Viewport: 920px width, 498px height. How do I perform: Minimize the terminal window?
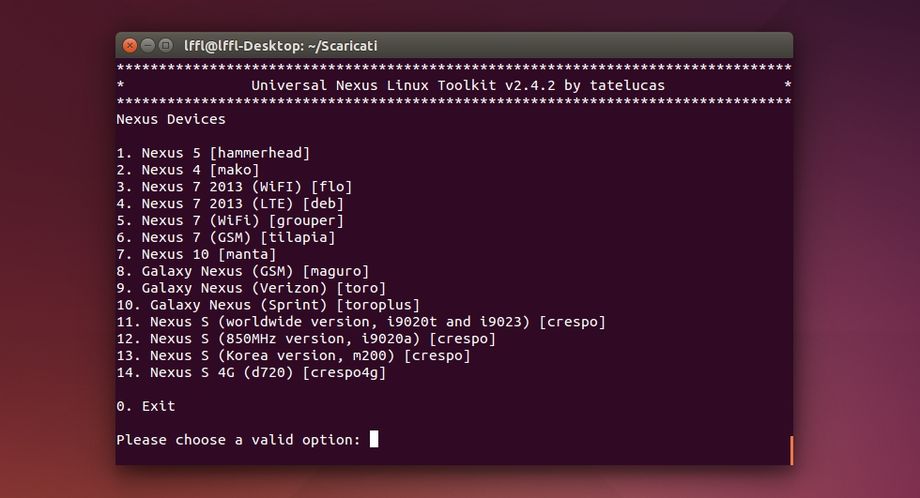(148, 45)
